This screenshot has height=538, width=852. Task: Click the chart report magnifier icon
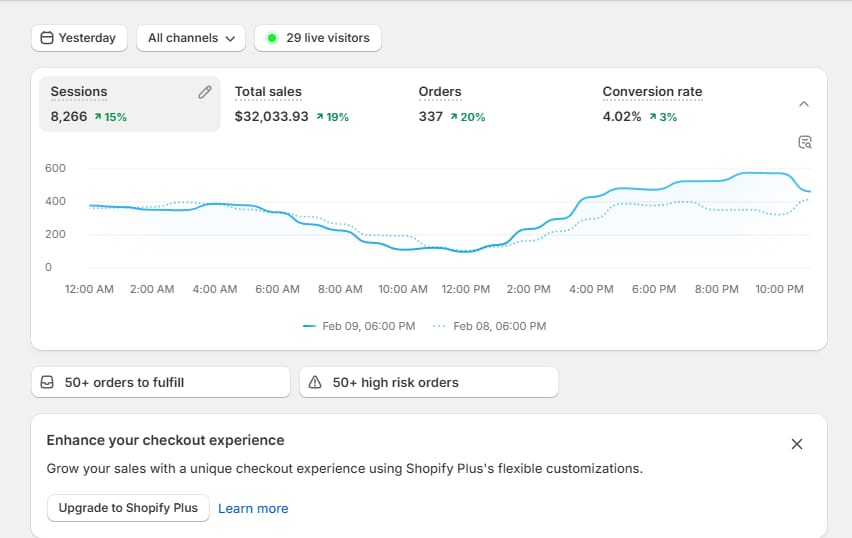pyautogui.click(x=805, y=142)
